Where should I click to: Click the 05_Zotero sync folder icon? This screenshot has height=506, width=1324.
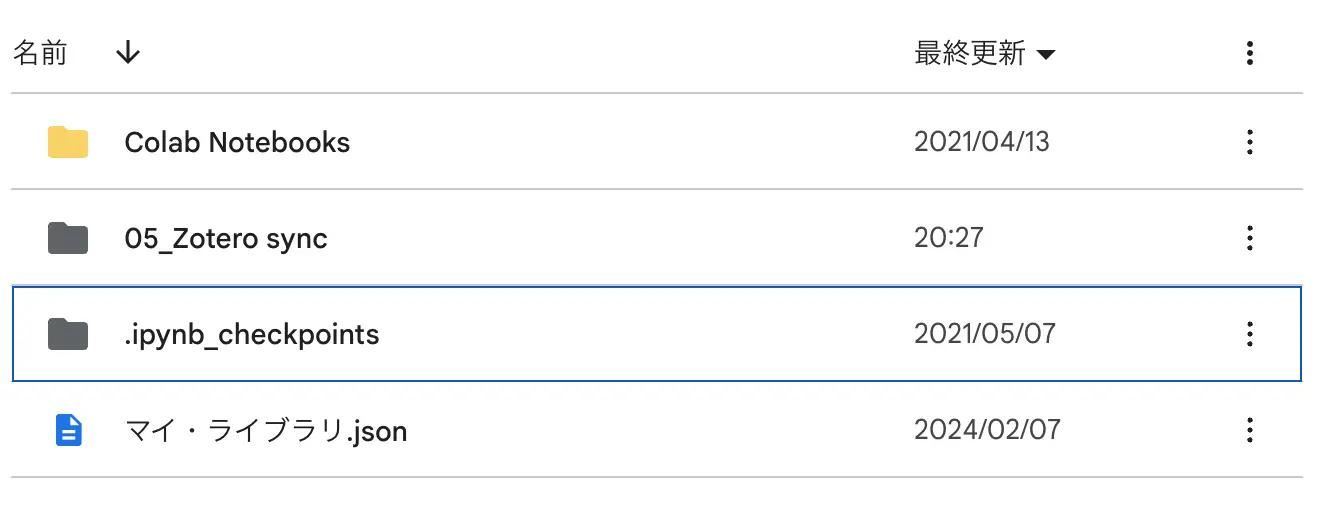(x=68, y=239)
